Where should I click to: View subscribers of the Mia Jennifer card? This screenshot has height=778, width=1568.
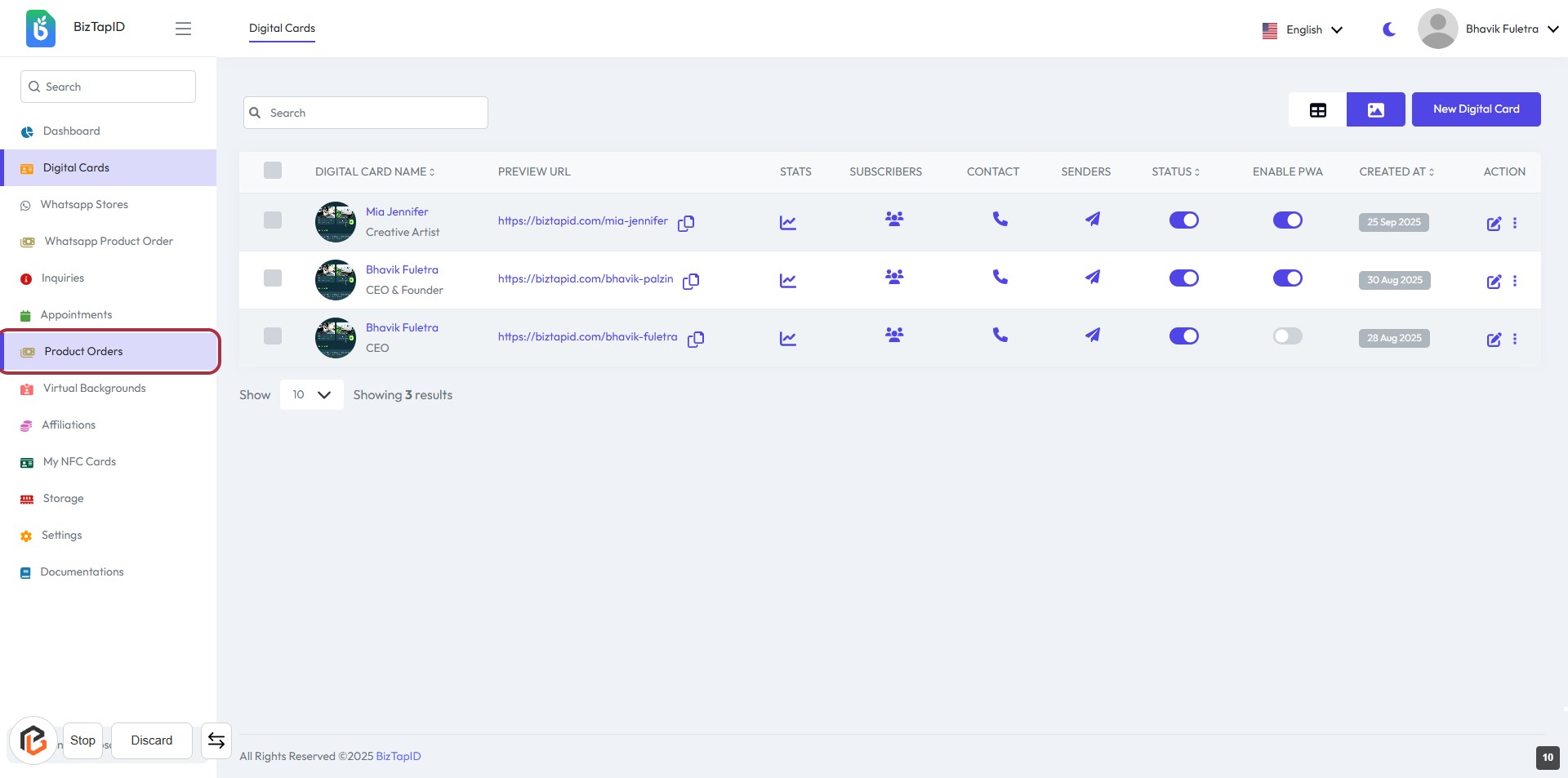[x=894, y=219]
